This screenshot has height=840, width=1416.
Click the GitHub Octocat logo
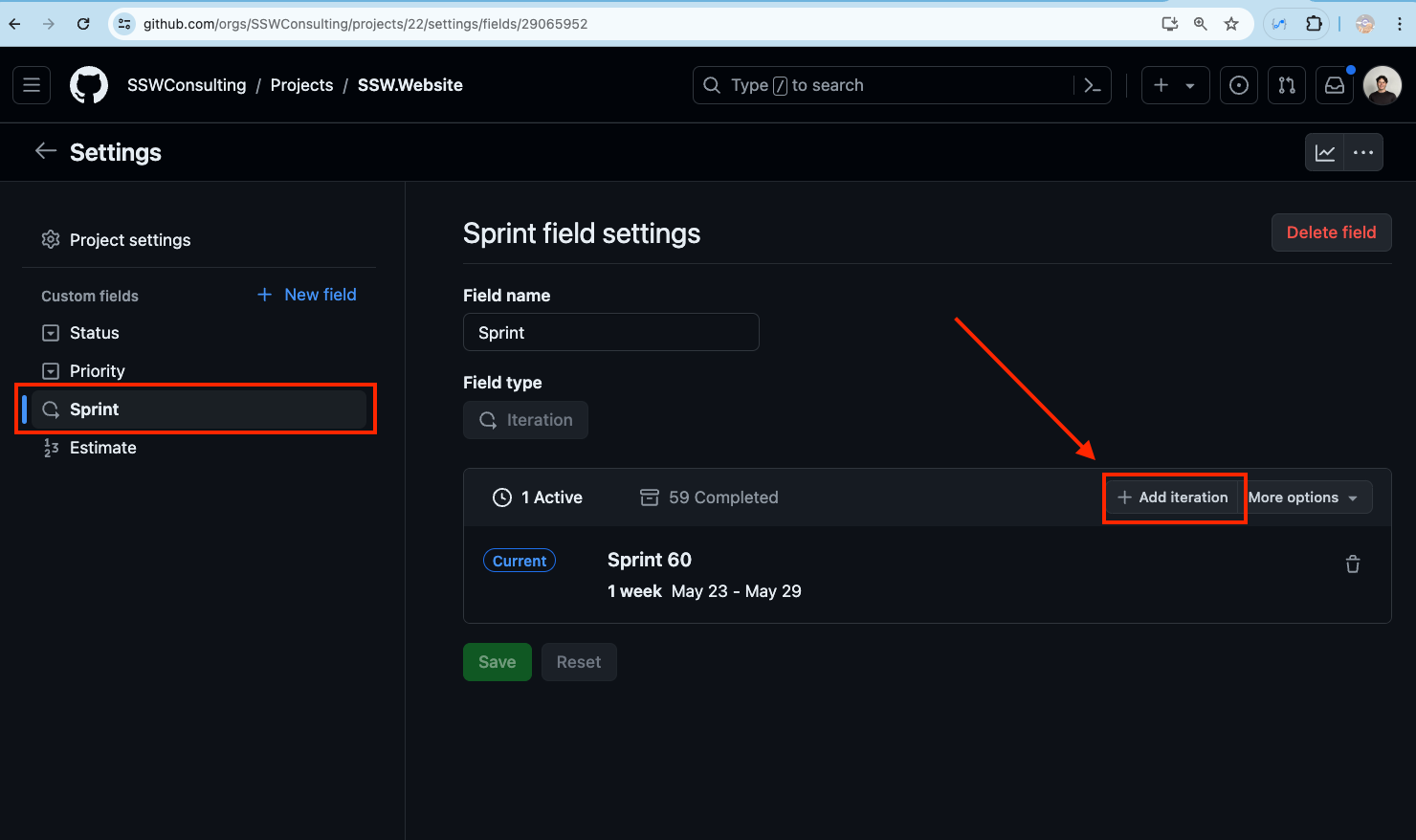(89, 85)
